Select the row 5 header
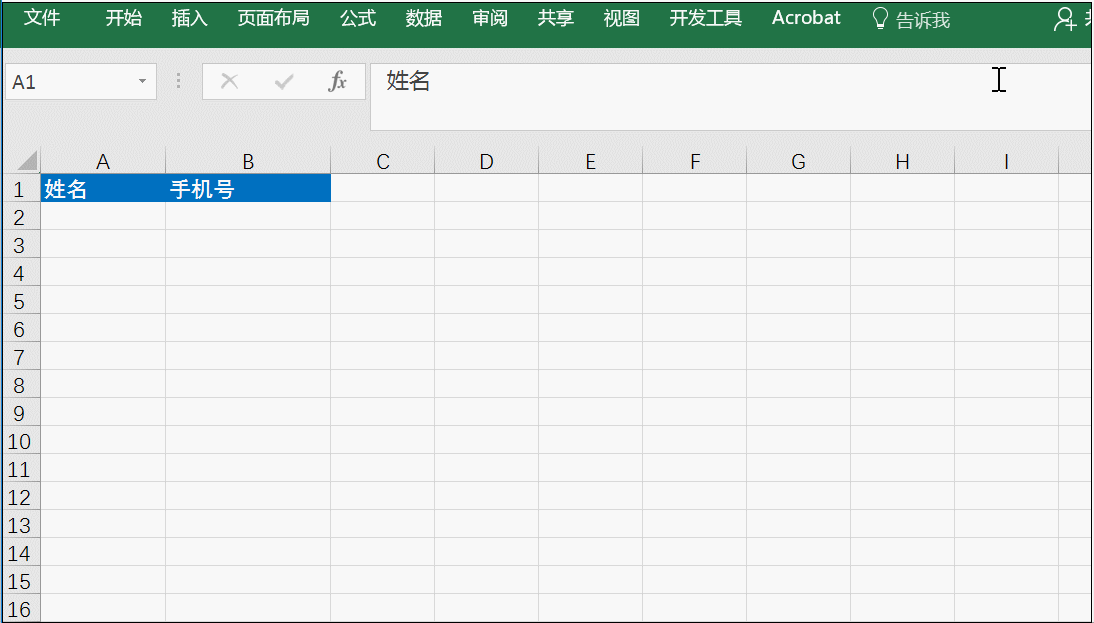This screenshot has height=623, width=1094. [20, 301]
